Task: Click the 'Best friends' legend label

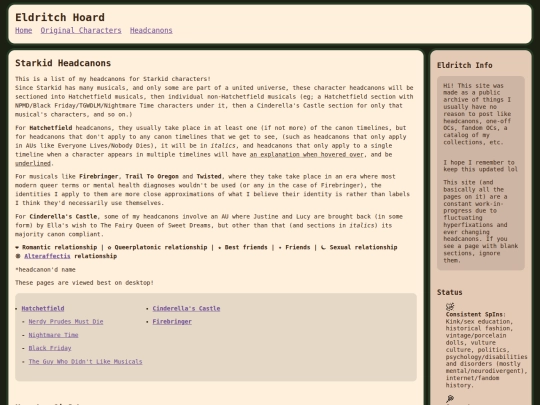Action: [246, 247]
